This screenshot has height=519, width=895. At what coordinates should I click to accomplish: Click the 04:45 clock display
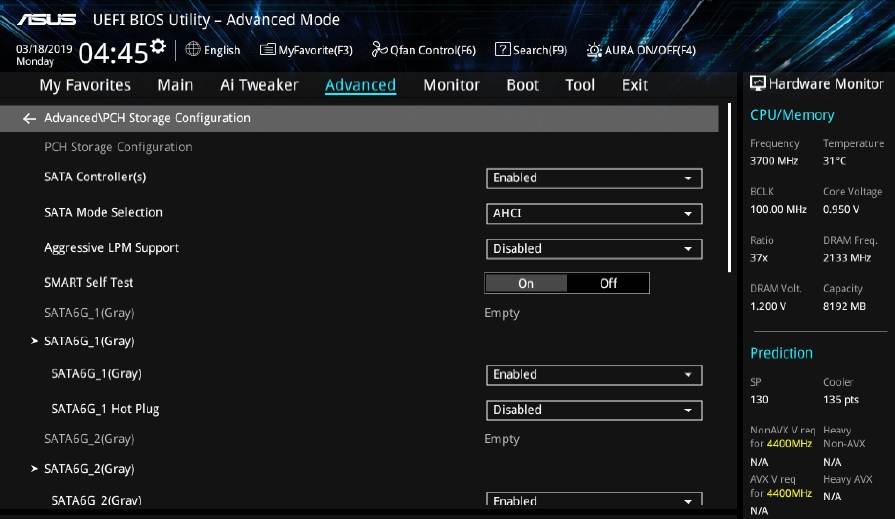coord(114,53)
